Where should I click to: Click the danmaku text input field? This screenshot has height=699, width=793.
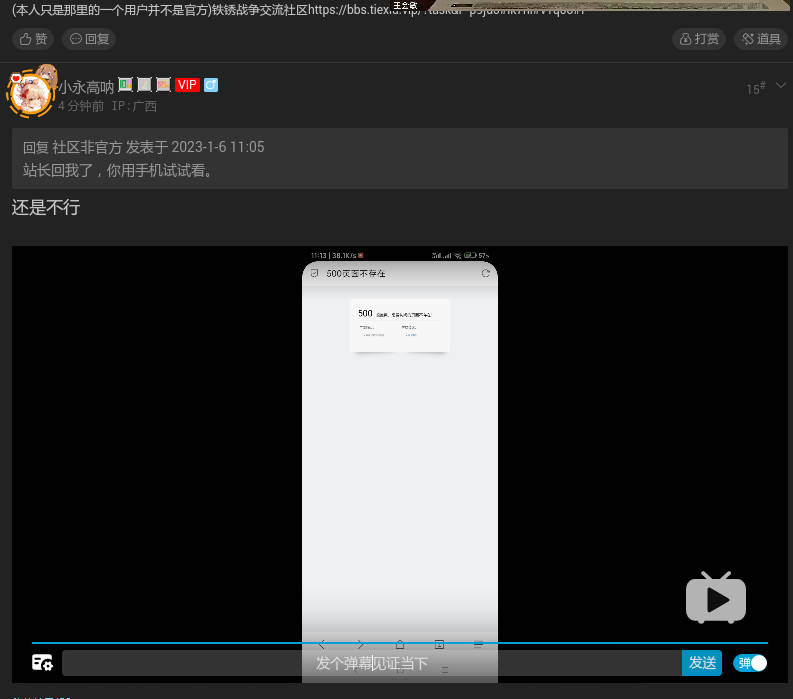[x=371, y=663]
